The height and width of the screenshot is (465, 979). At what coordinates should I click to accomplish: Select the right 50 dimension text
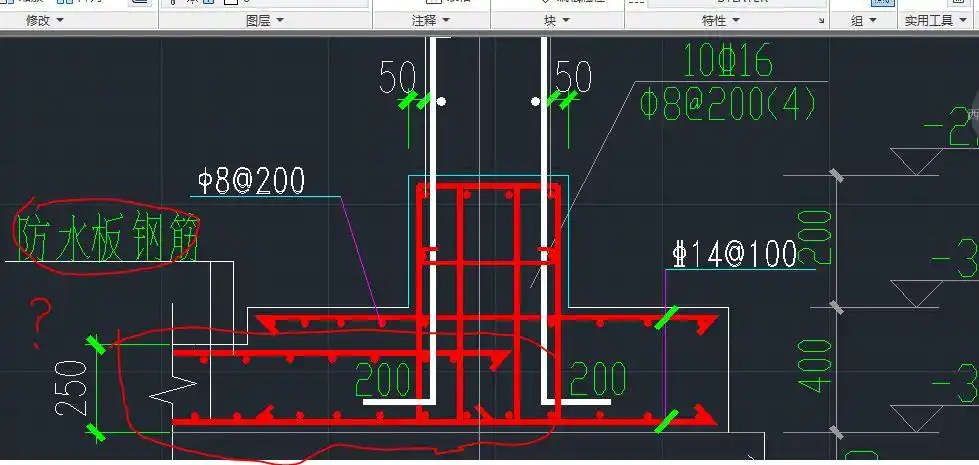pyautogui.click(x=573, y=77)
